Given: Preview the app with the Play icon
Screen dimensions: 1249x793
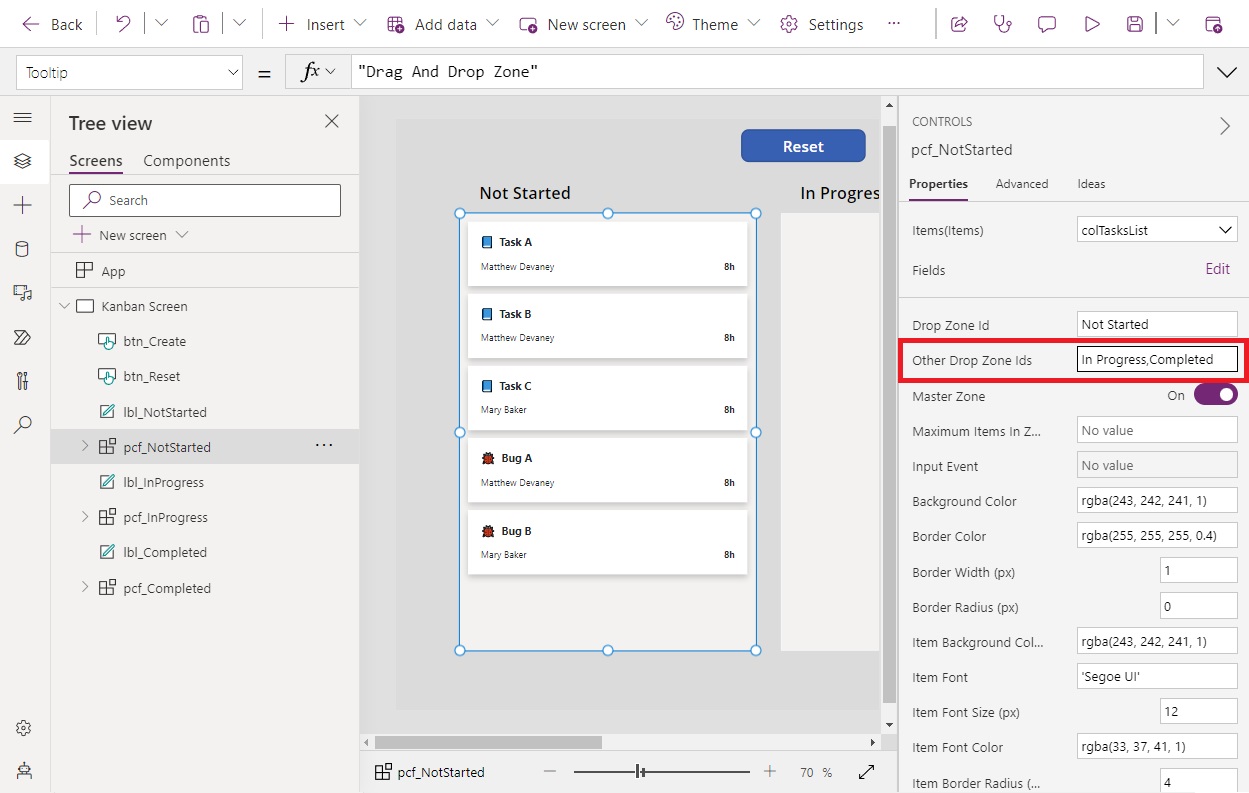Looking at the screenshot, I should (1091, 23).
